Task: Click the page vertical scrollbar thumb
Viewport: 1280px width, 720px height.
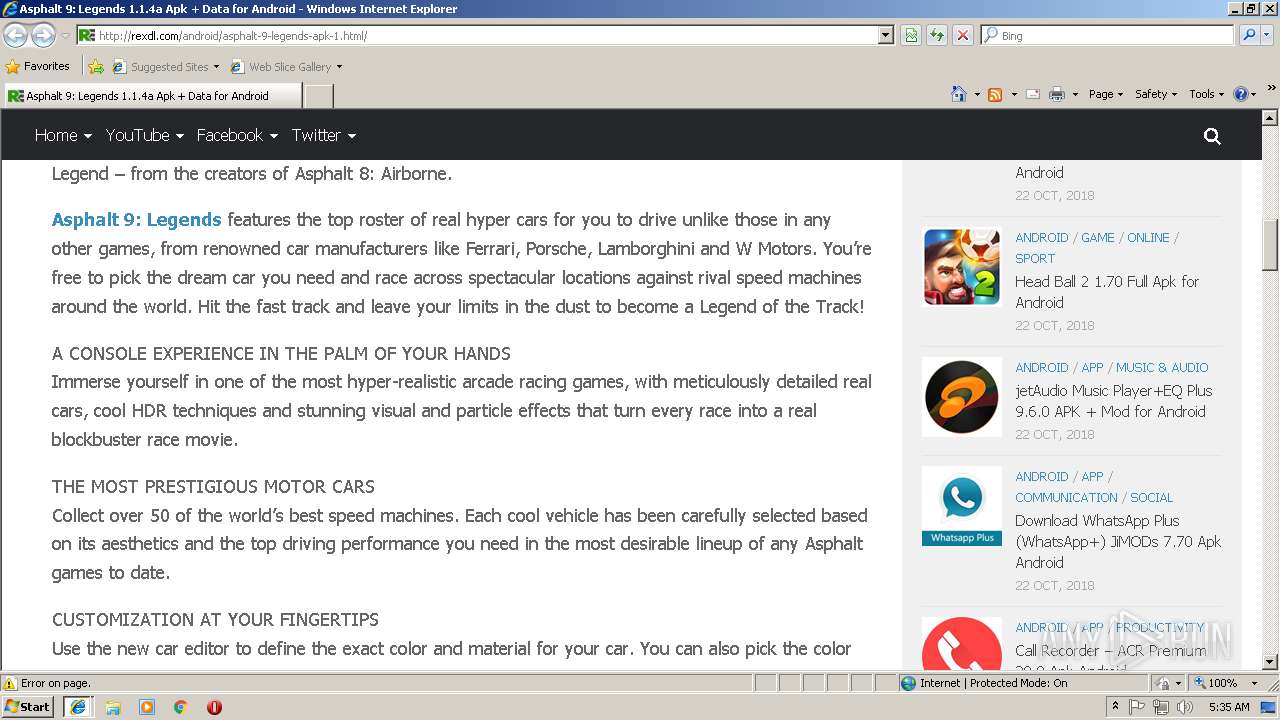Action: [1270, 245]
